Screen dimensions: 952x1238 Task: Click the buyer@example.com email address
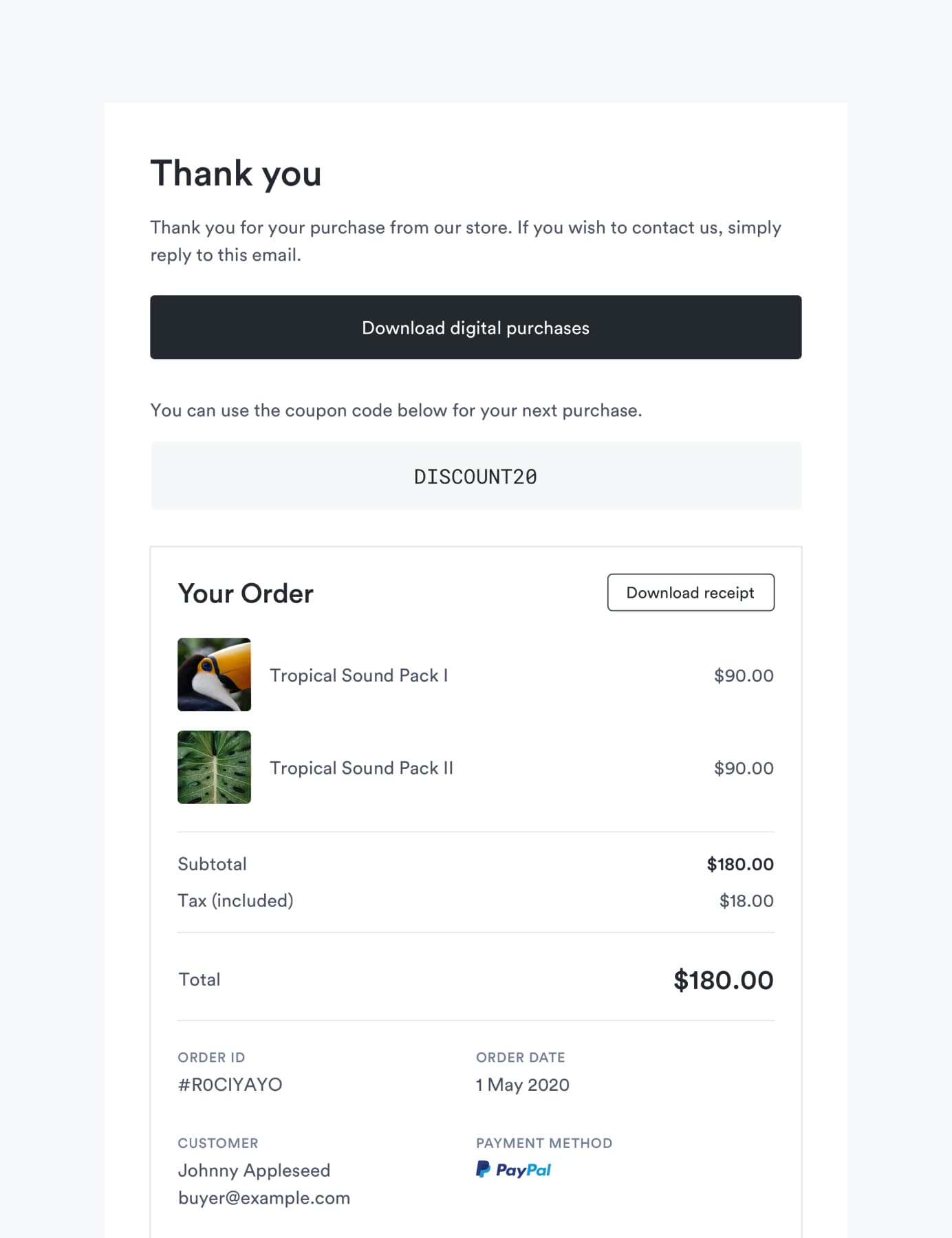[264, 1198]
